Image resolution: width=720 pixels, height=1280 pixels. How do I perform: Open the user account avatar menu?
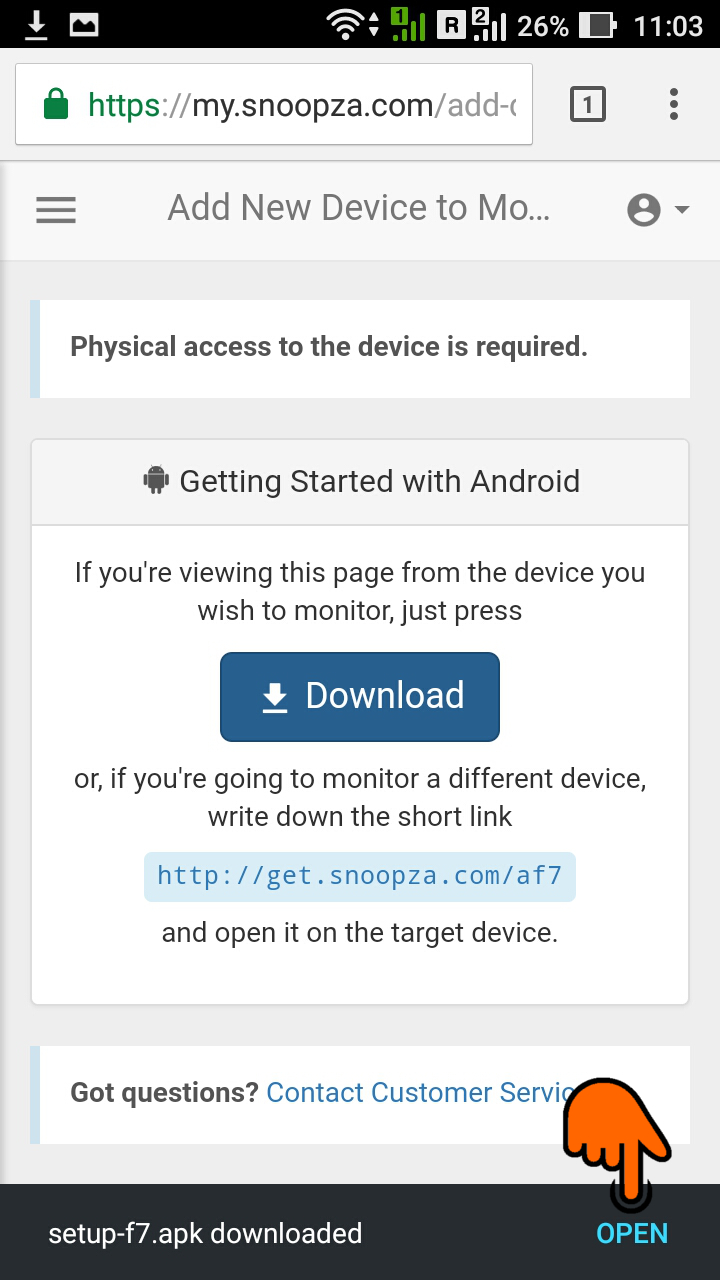click(644, 210)
